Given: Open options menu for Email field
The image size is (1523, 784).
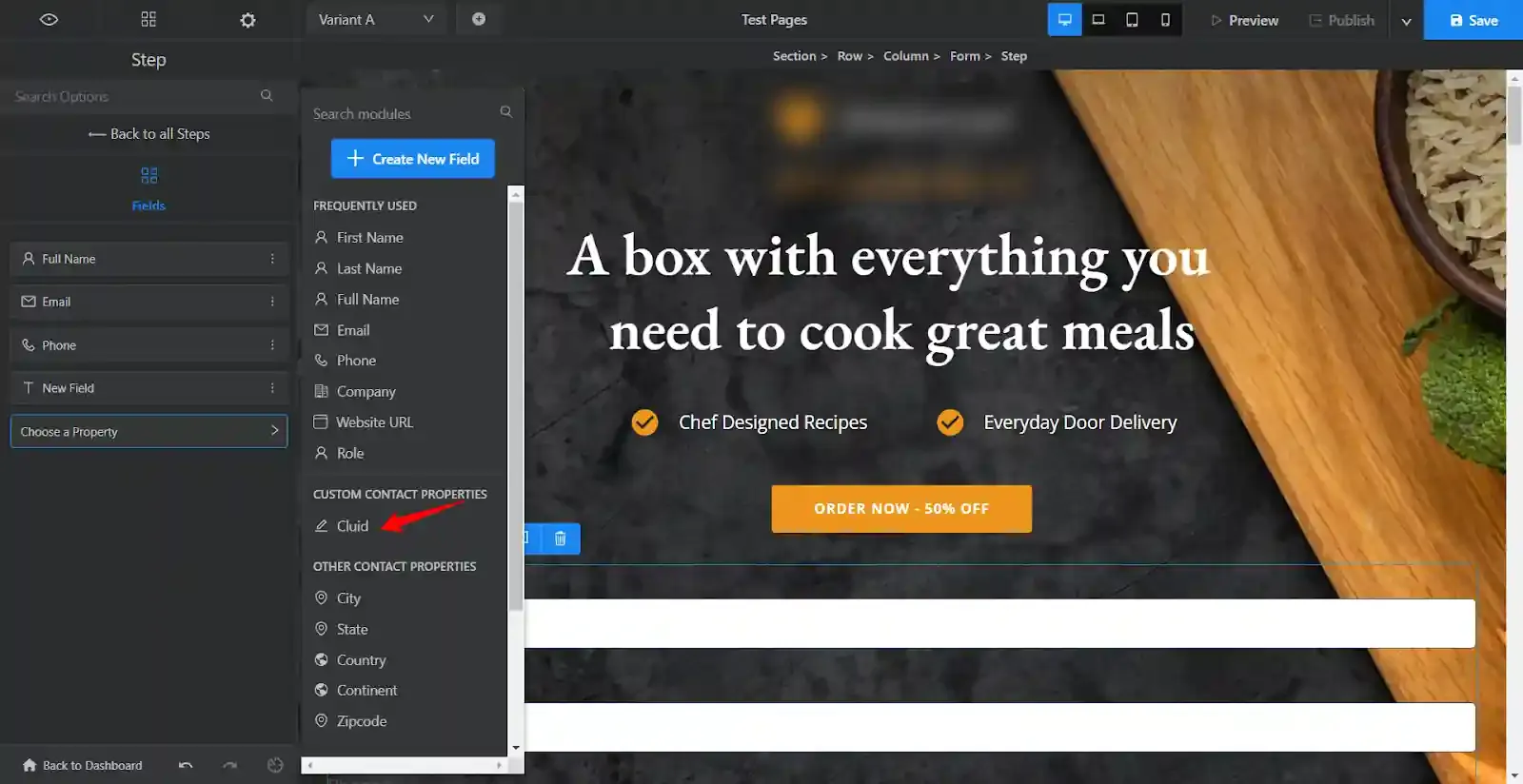Looking at the screenshot, I should (272, 302).
